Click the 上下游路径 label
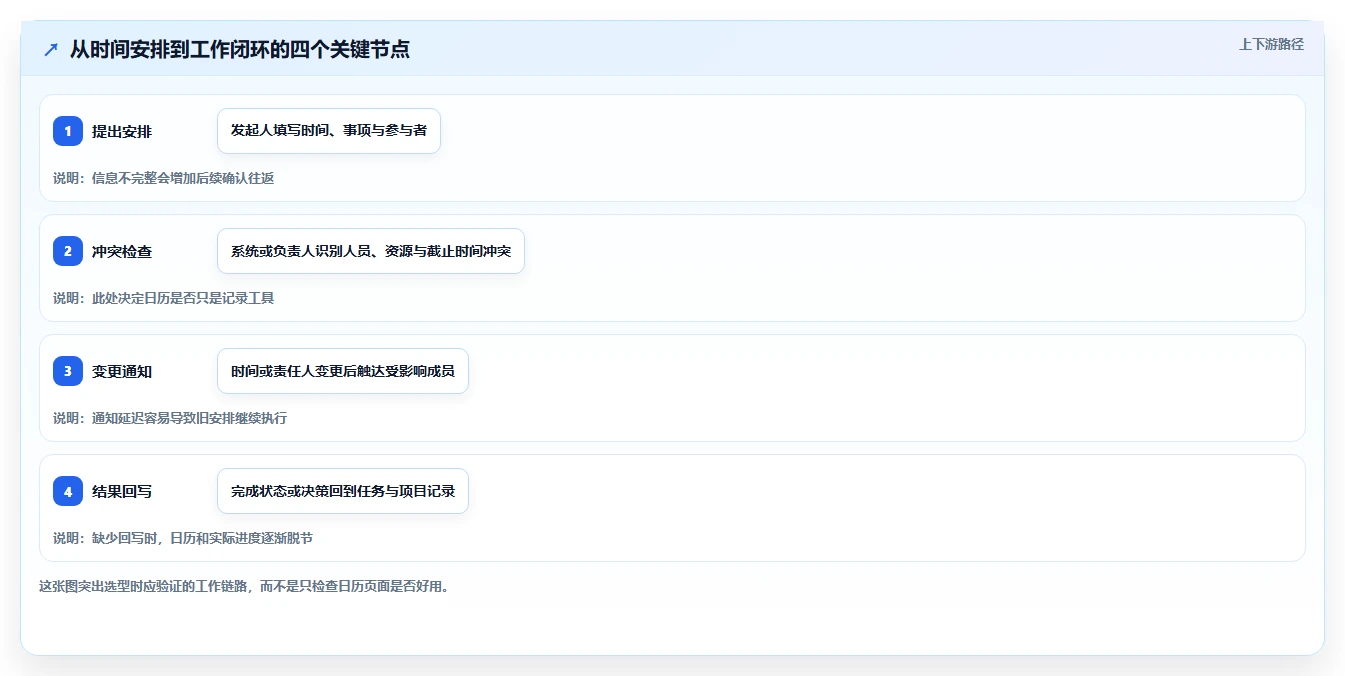Viewport: 1345px width, 676px height. coord(1271,44)
